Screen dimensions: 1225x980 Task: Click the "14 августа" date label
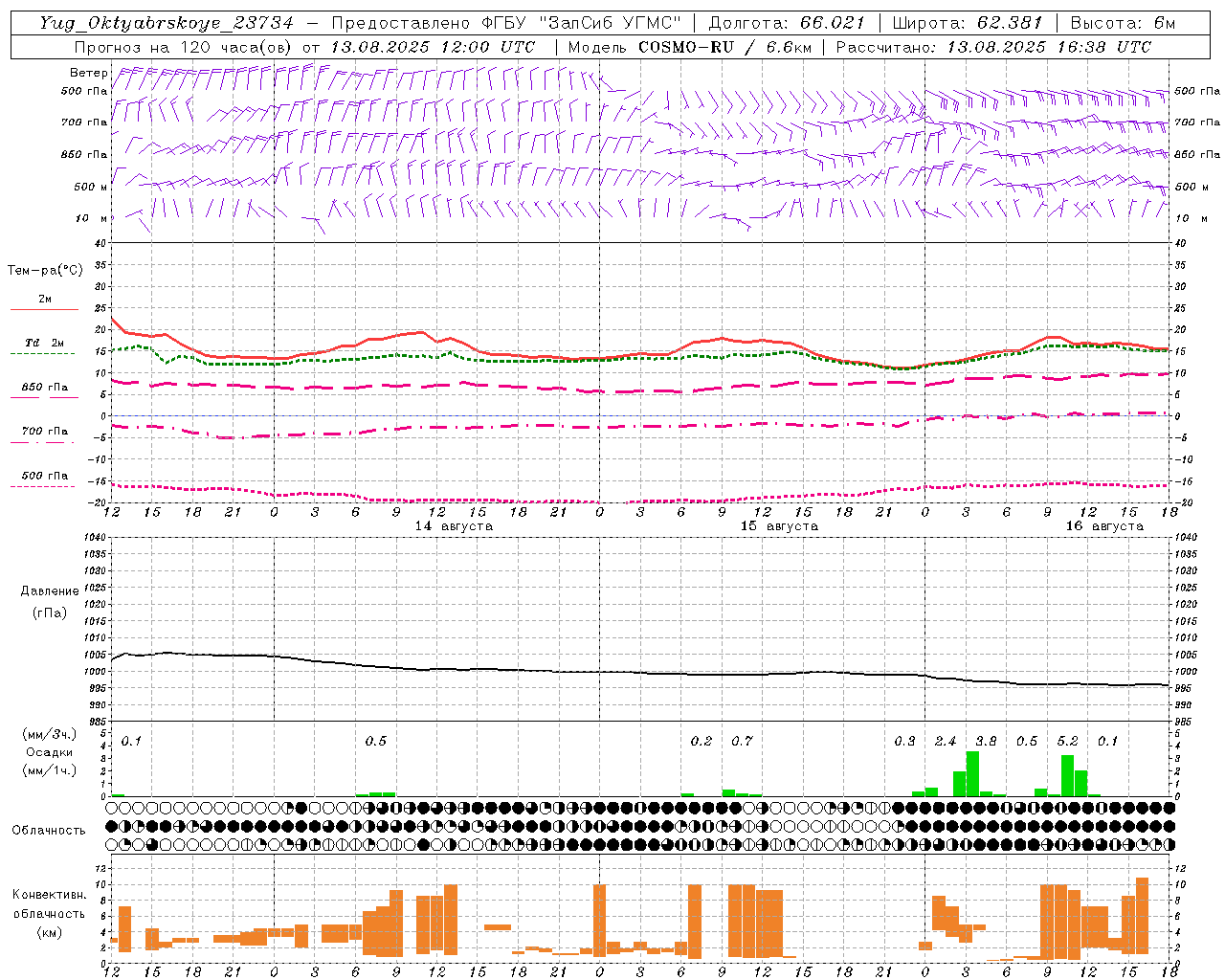coord(454,526)
